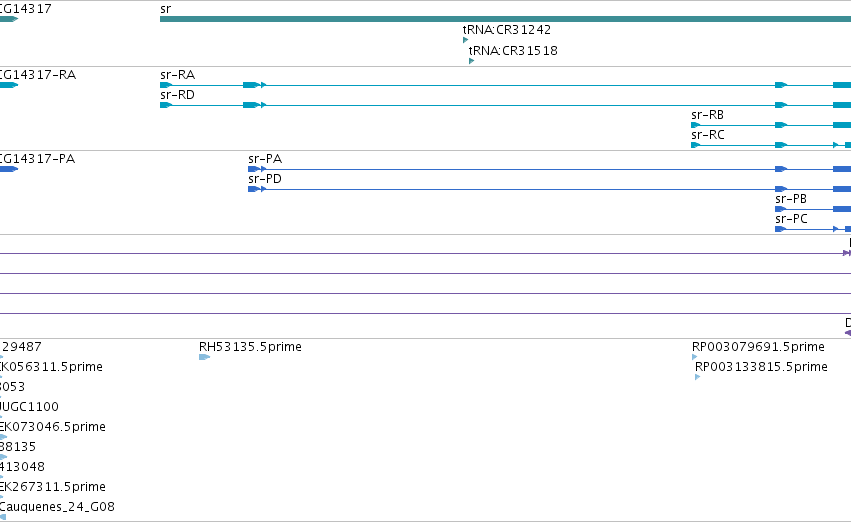Screen dimensions: 851x522
Task: Click the K056311.5prime EST label
Action: (x=51, y=367)
